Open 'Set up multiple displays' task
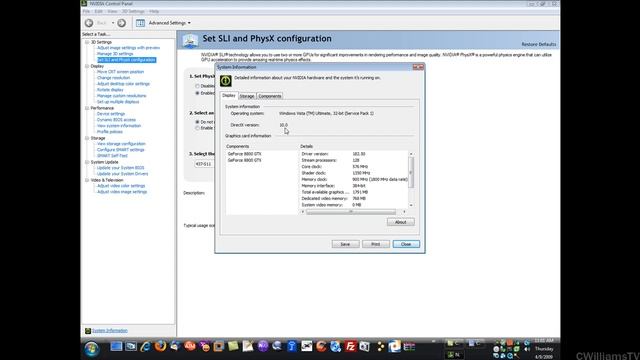640x360 pixels. (x=118, y=102)
